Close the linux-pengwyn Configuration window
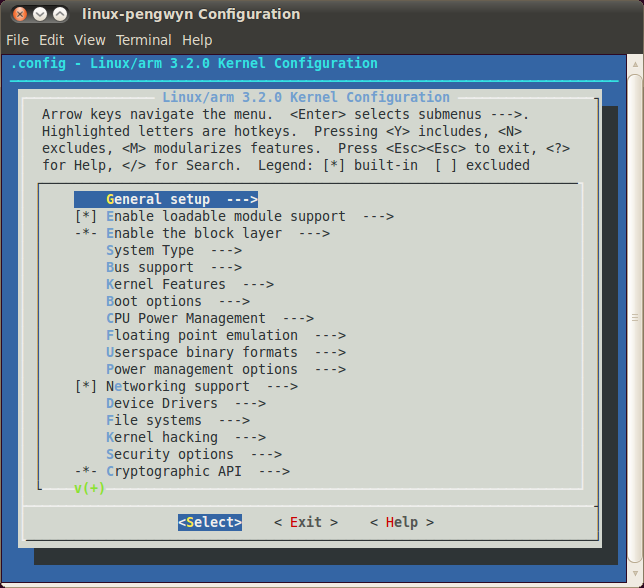Viewport: 644px width, 588px height. 19,14
